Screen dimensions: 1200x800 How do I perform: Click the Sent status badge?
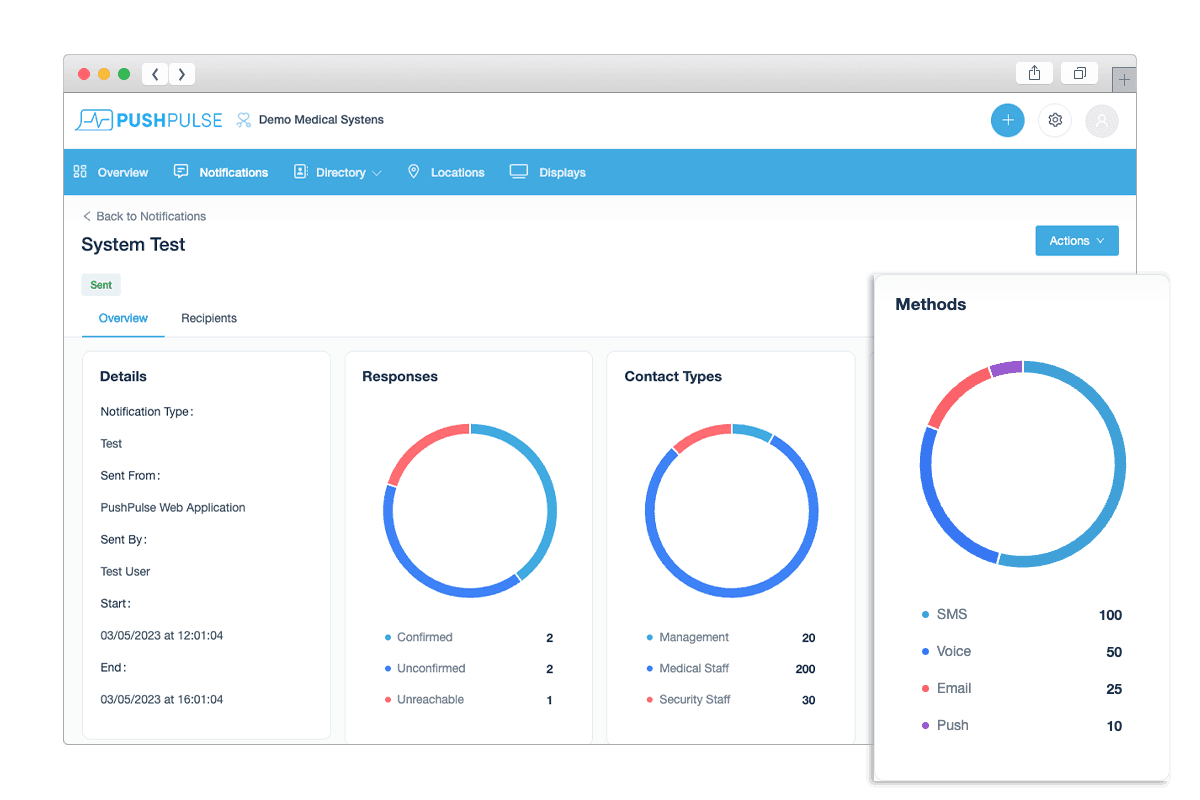[101, 285]
